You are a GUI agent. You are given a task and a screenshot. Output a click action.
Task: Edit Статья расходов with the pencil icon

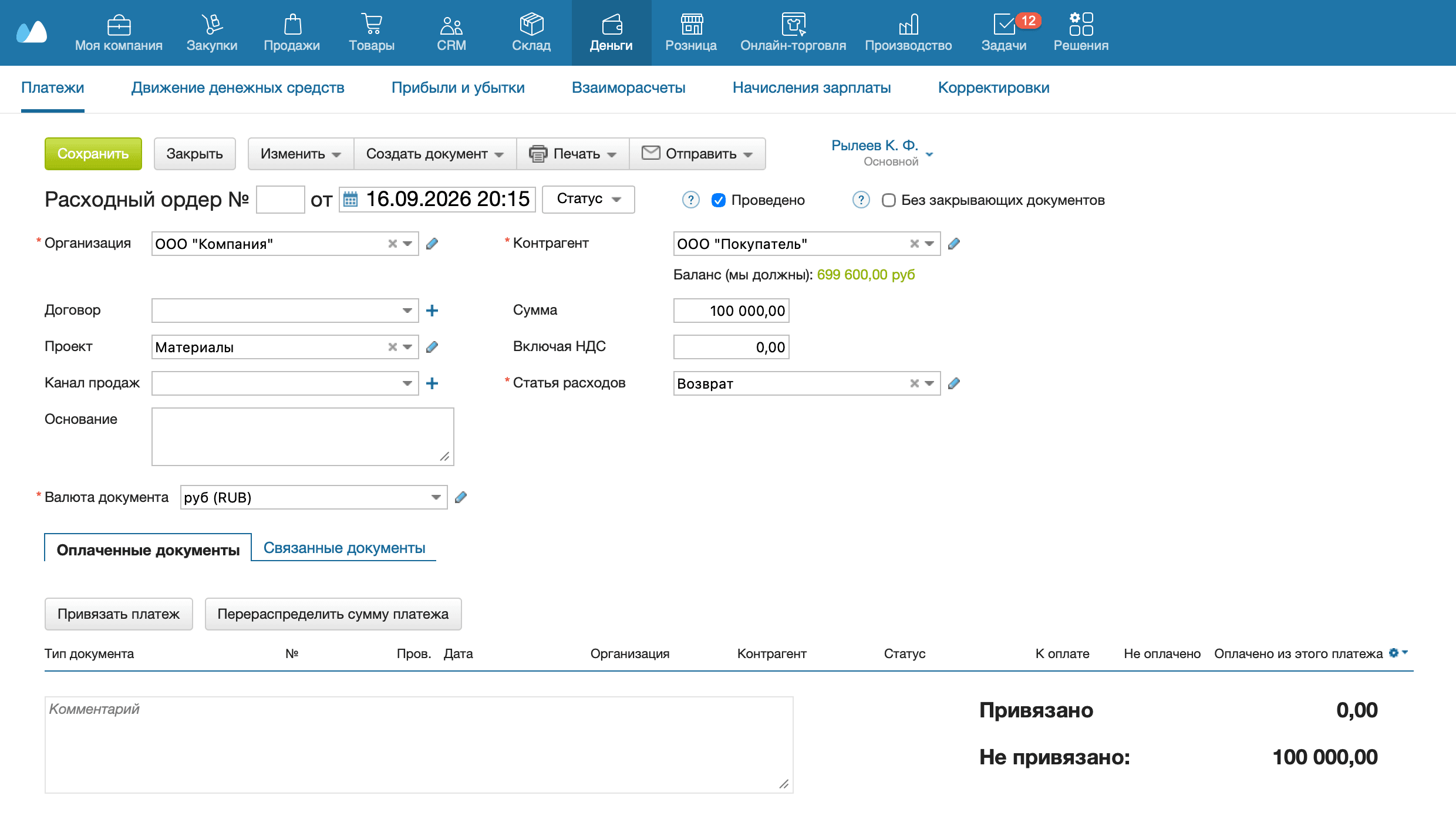click(954, 383)
